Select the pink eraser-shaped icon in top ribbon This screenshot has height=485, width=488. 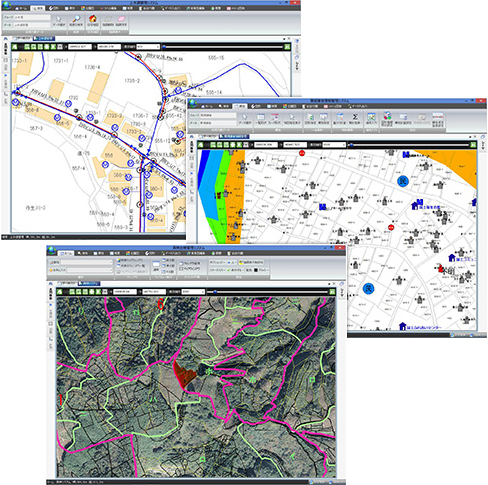(121, 19)
